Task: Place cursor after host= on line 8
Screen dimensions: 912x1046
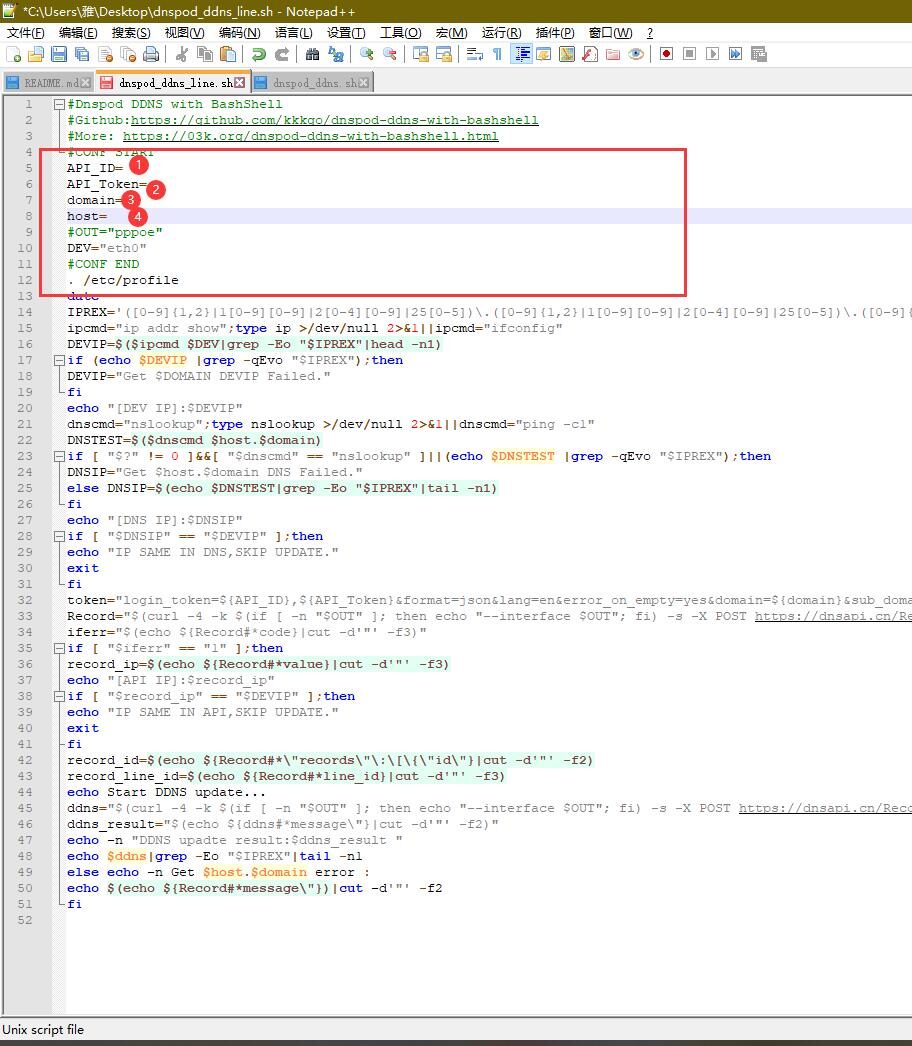Action: click(x=109, y=216)
